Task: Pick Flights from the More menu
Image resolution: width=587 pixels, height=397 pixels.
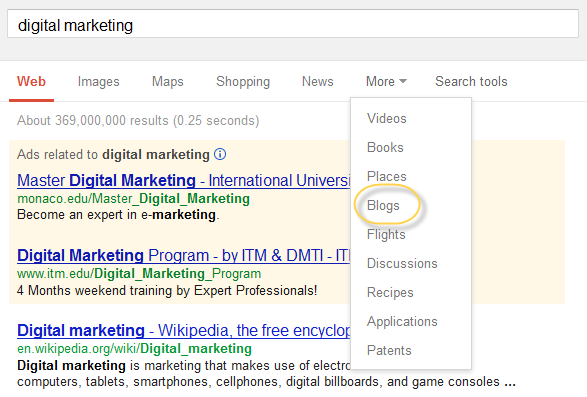Action: click(386, 234)
